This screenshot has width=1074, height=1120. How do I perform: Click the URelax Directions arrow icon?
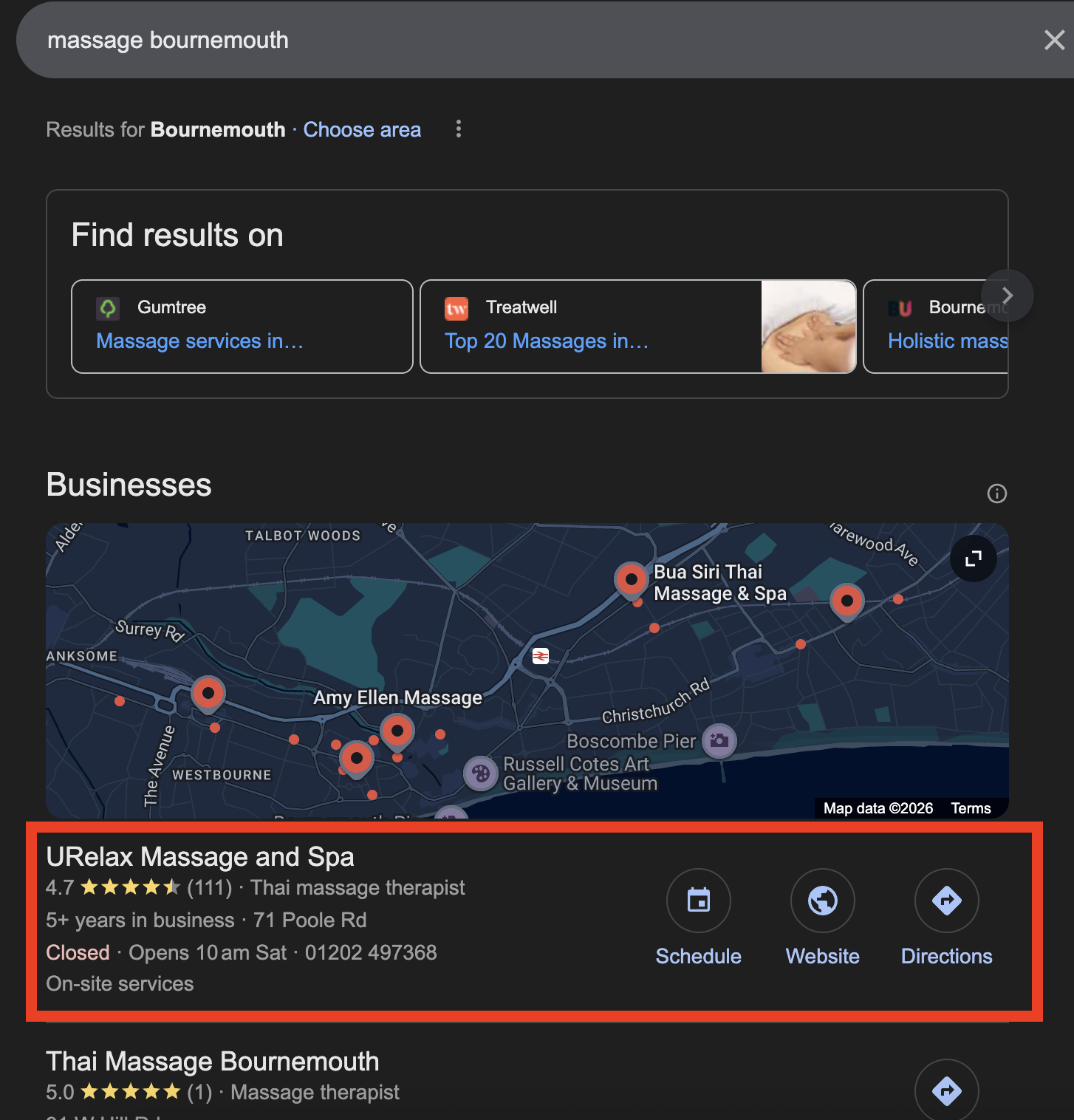(x=947, y=901)
